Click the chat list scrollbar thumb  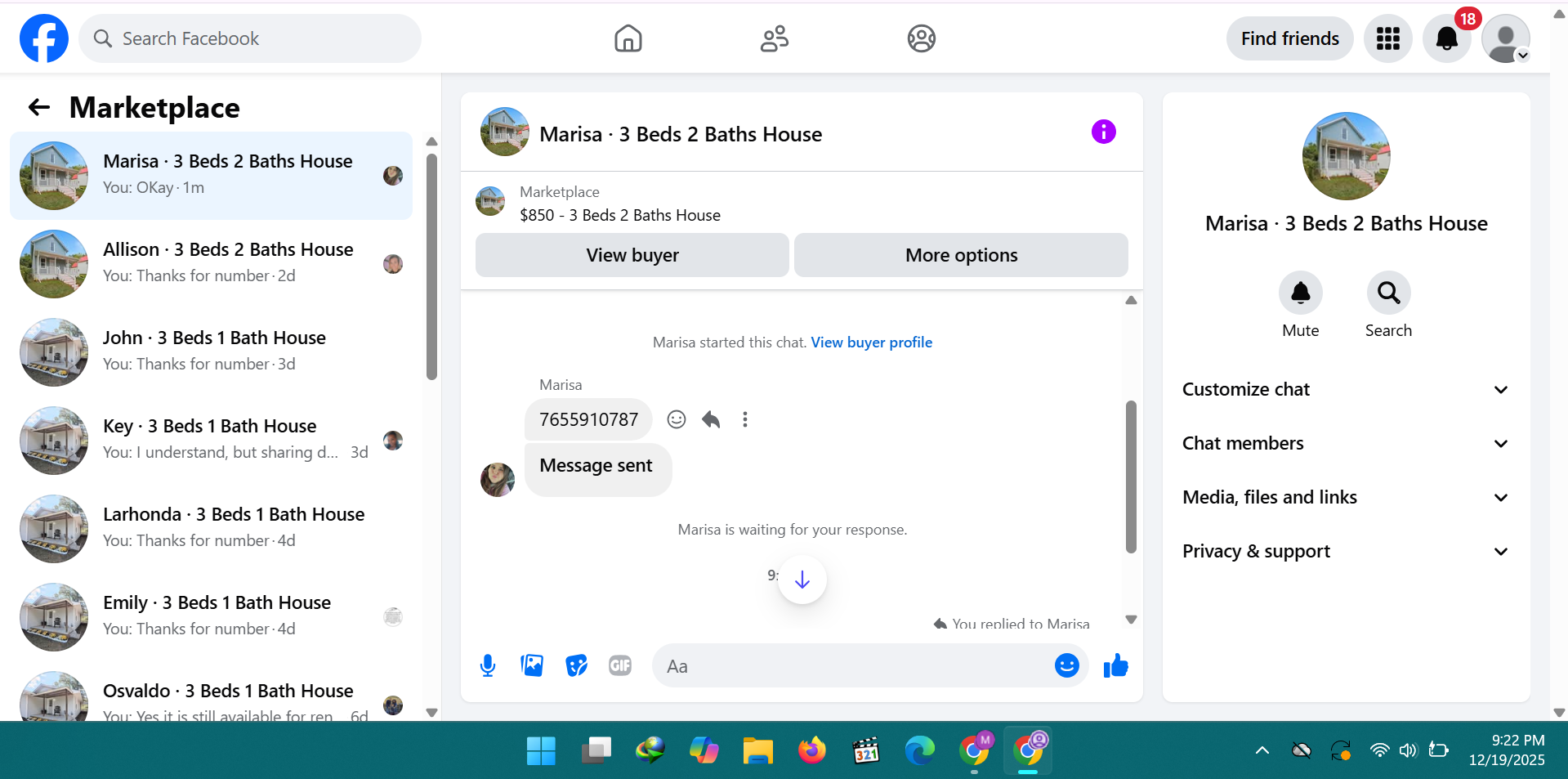tap(431, 266)
